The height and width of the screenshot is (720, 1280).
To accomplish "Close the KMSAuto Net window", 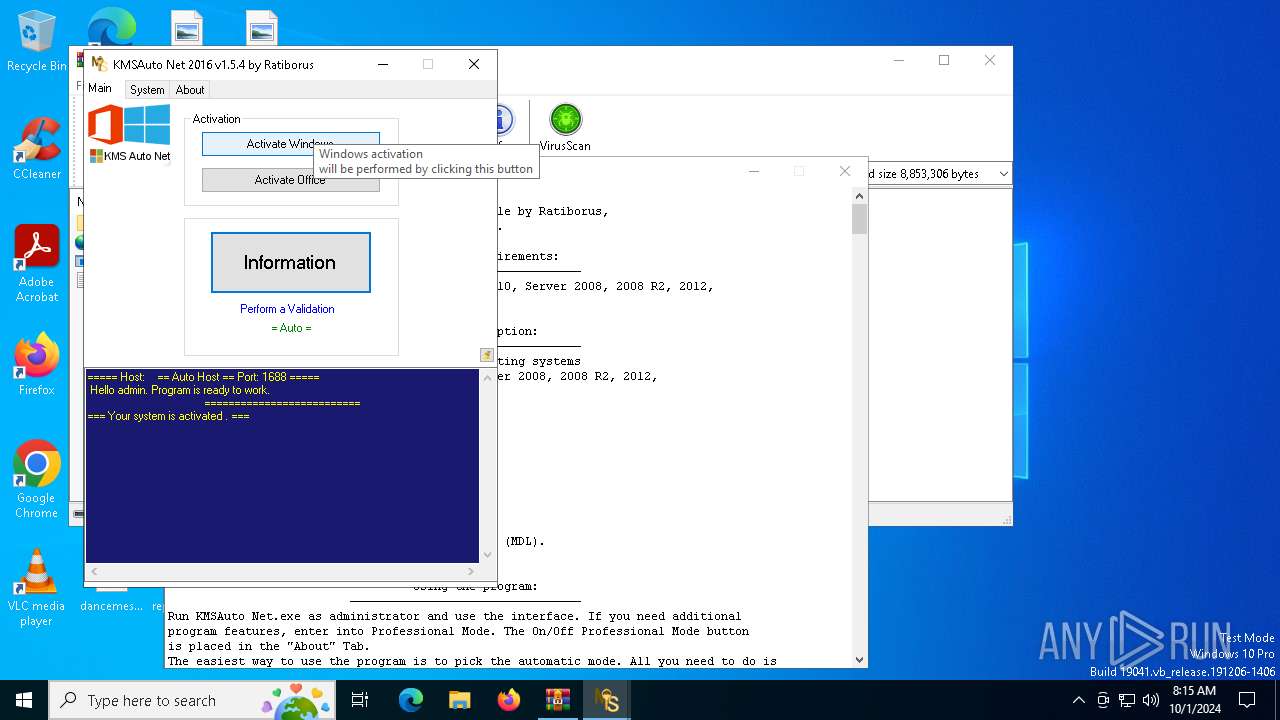I will [x=474, y=64].
